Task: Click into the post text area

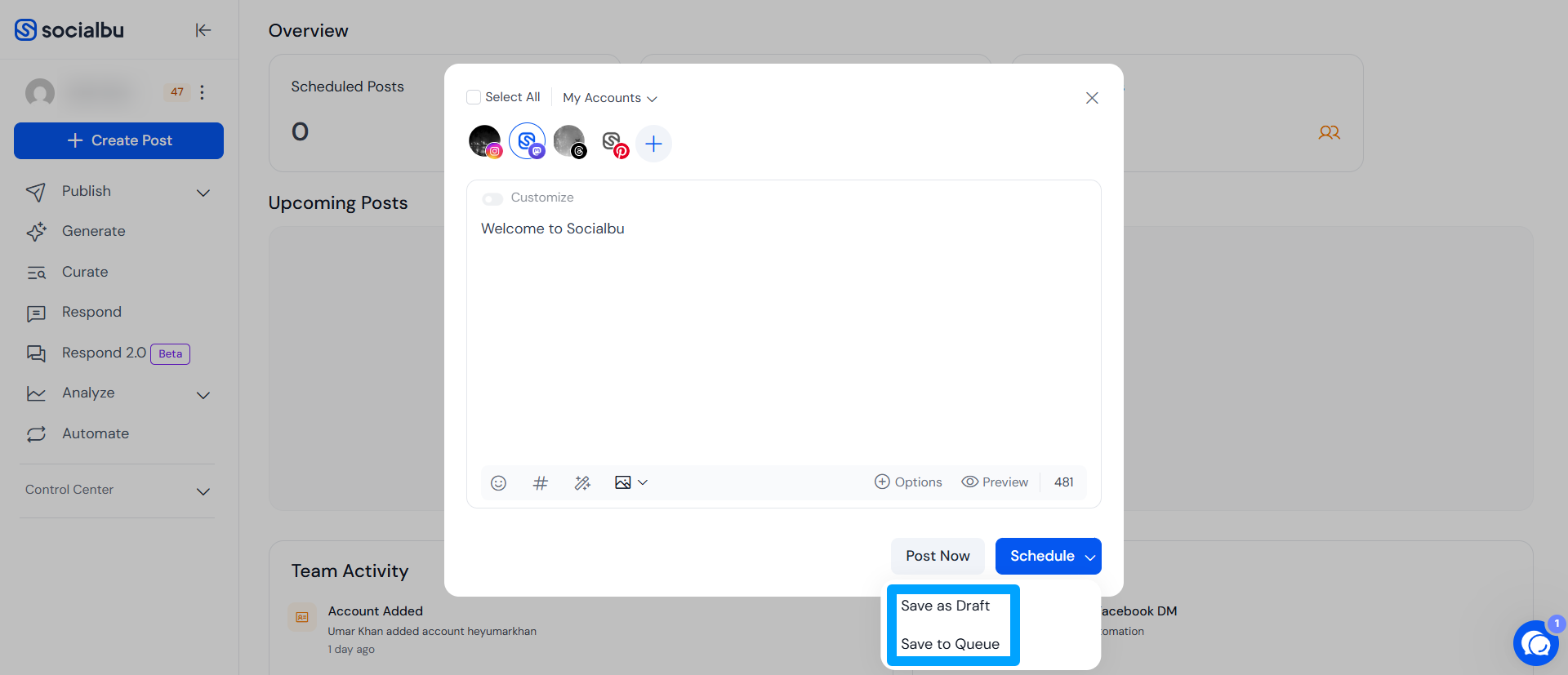Action: (x=784, y=335)
